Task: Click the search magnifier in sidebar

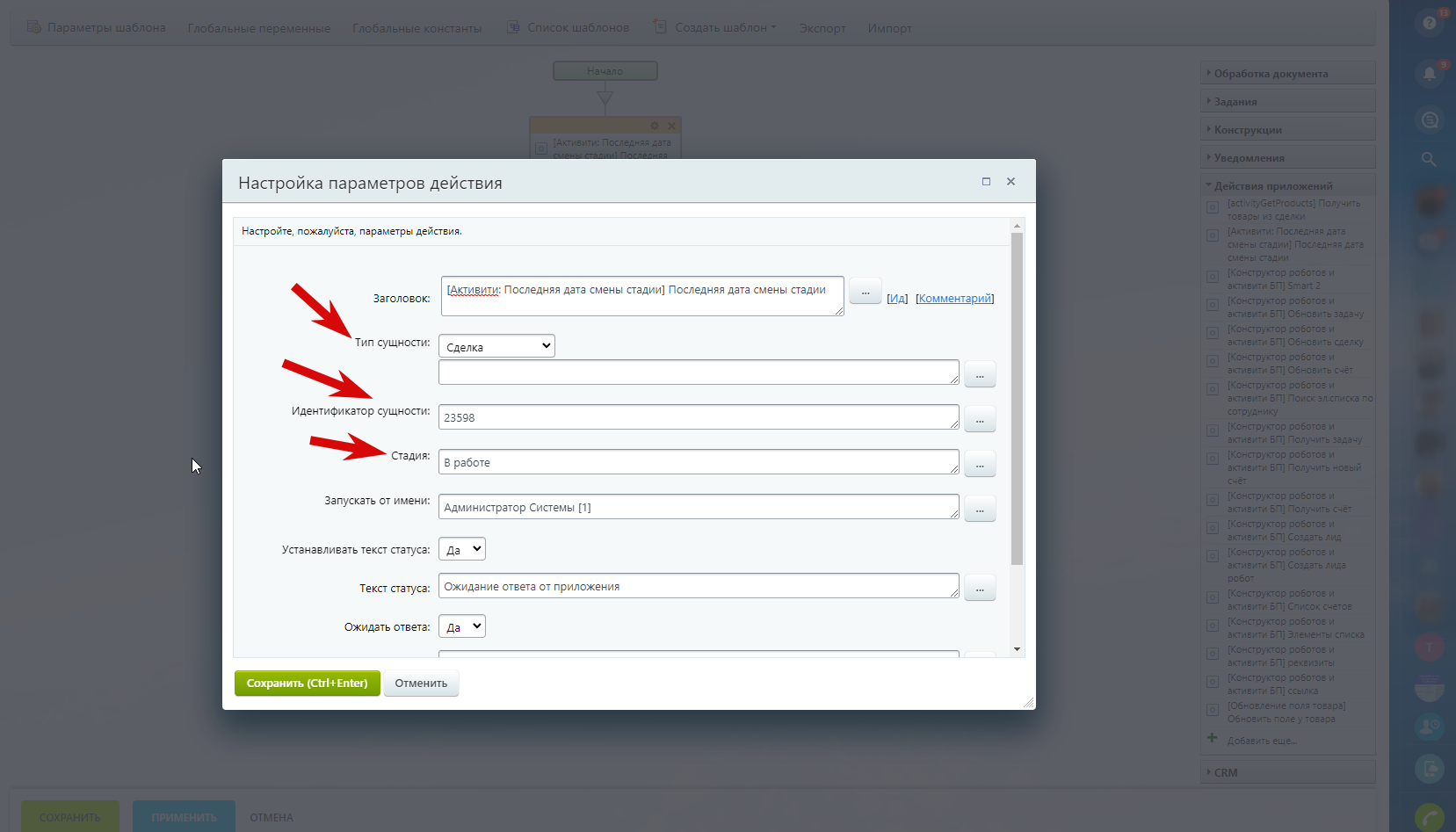Action: [1429, 159]
